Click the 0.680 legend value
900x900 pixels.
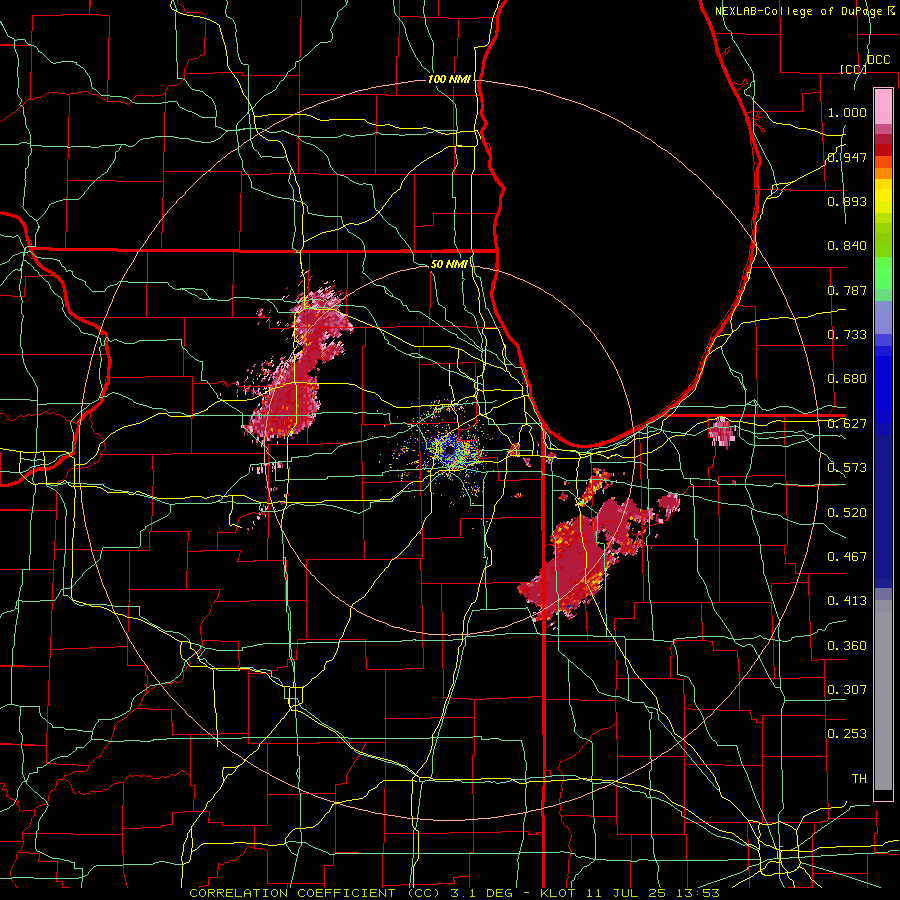(847, 379)
